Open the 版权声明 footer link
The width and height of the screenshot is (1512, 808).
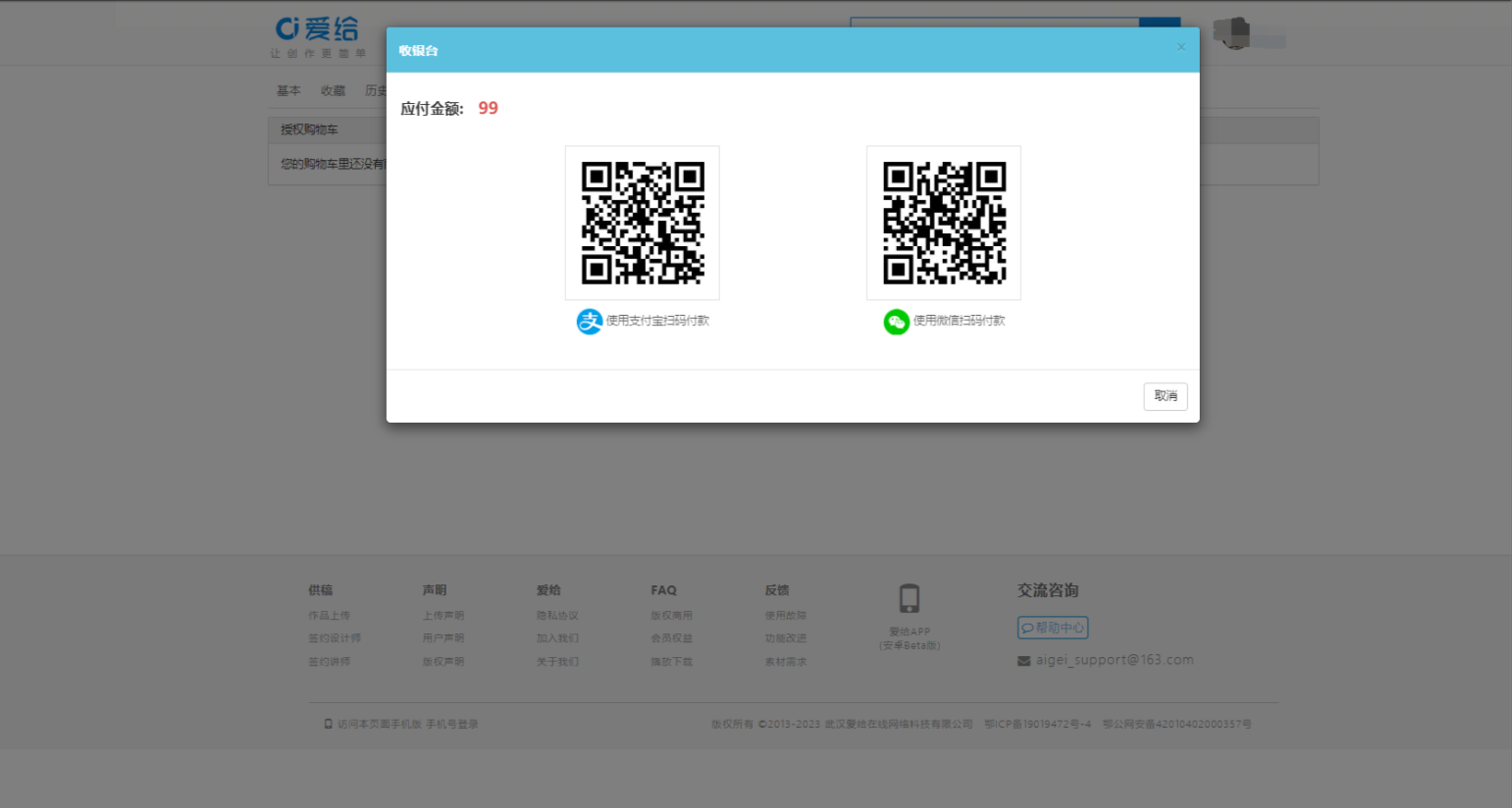(443, 662)
